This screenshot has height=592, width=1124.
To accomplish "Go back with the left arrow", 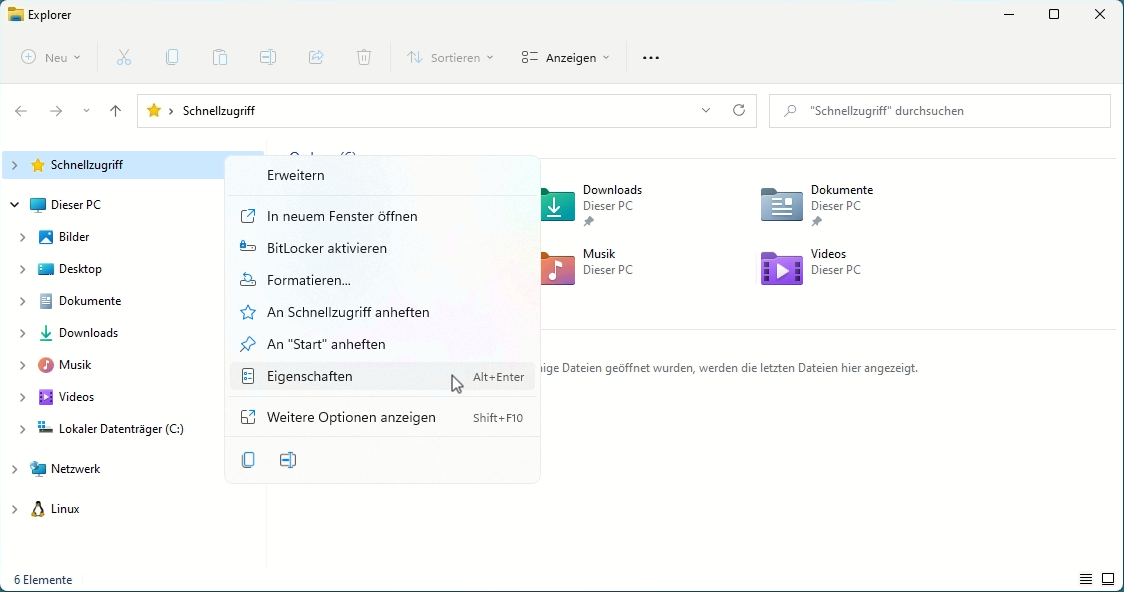I will click(21, 111).
